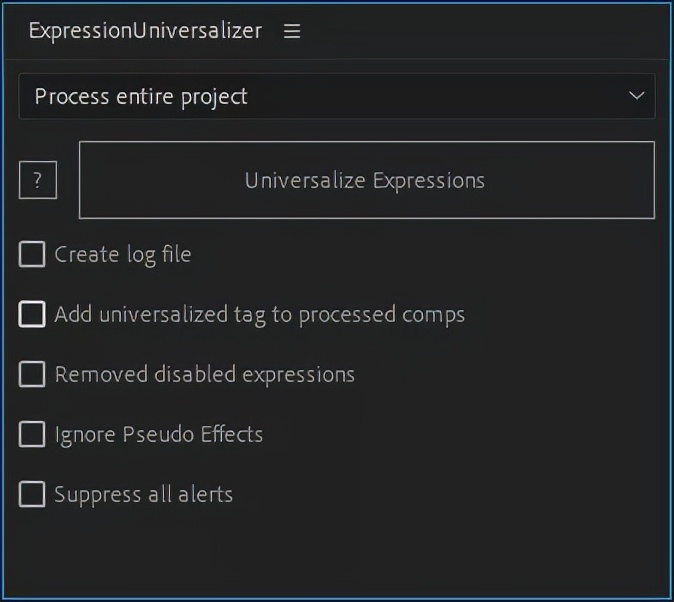674x602 pixels.
Task: Enable the Create log file checkbox
Action: (x=32, y=254)
